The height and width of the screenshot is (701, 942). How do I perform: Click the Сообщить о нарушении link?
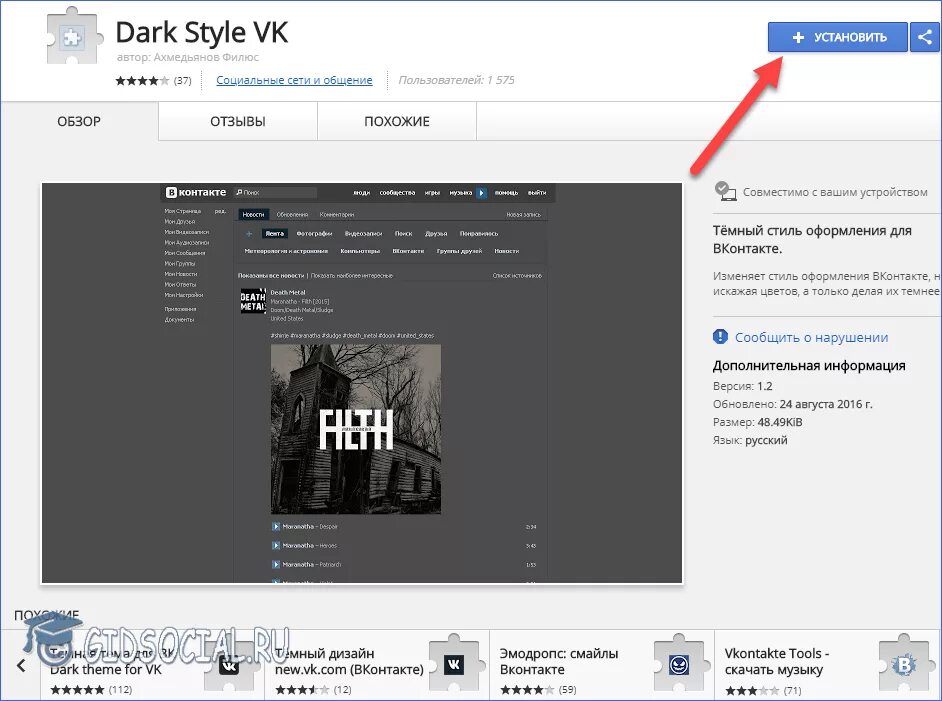pos(811,338)
